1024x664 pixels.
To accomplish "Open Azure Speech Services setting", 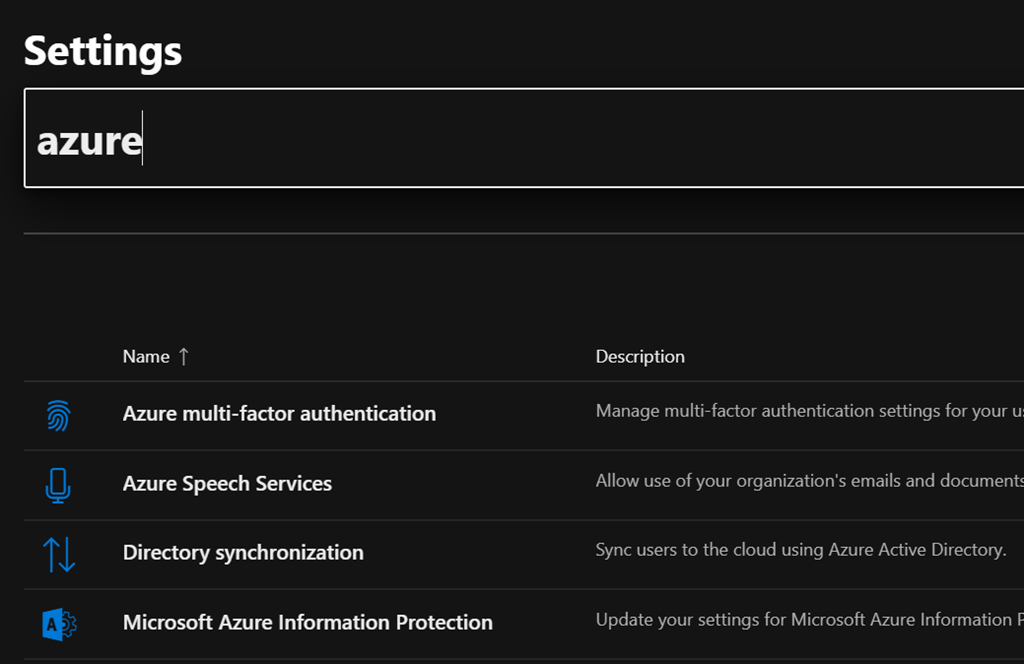I will click(x=227, y=484).
